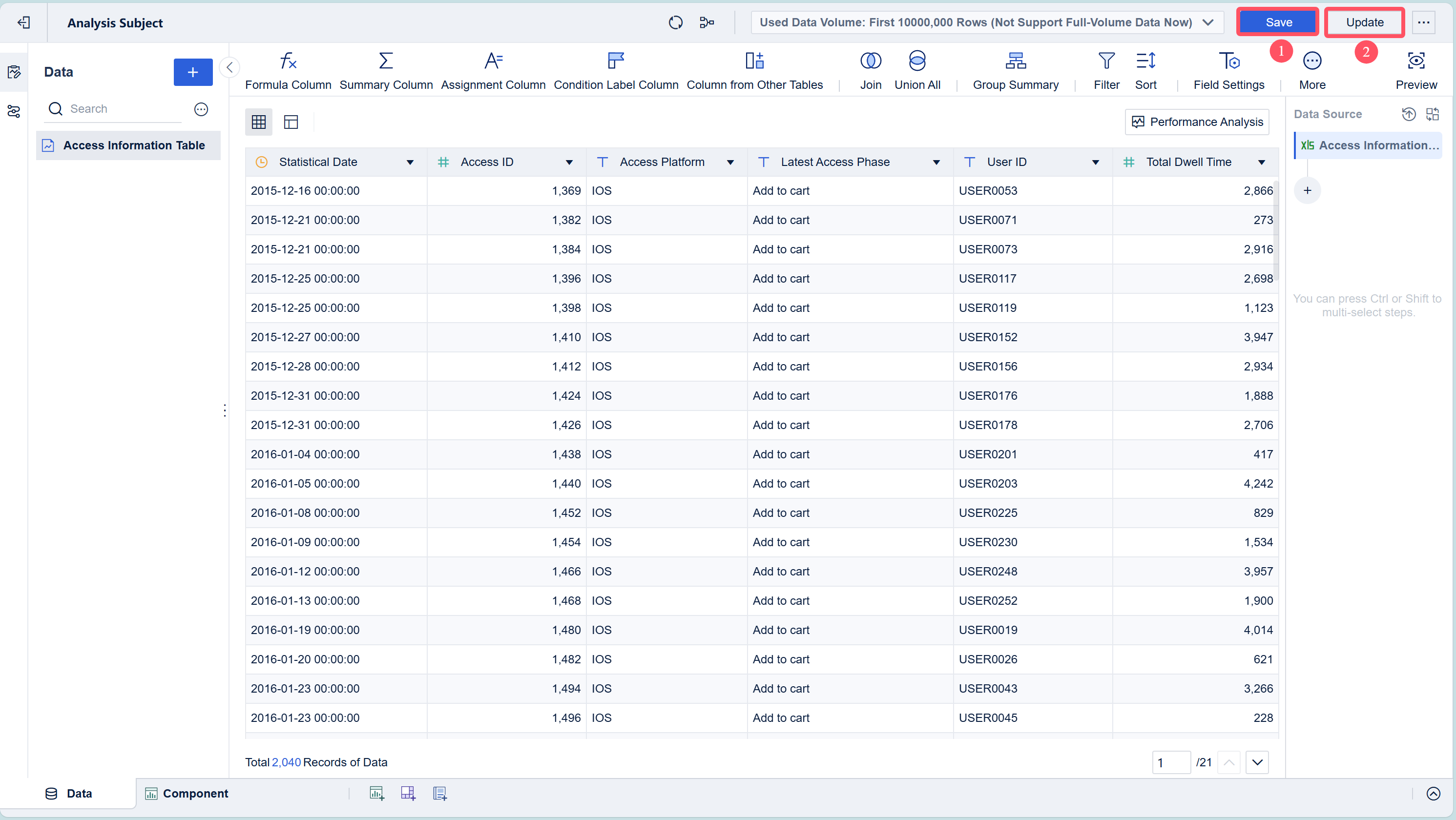Click Total Dwell Time cell 4,242
Image resolution: width=1456 pixels, height=820 pixels.
1195,484
